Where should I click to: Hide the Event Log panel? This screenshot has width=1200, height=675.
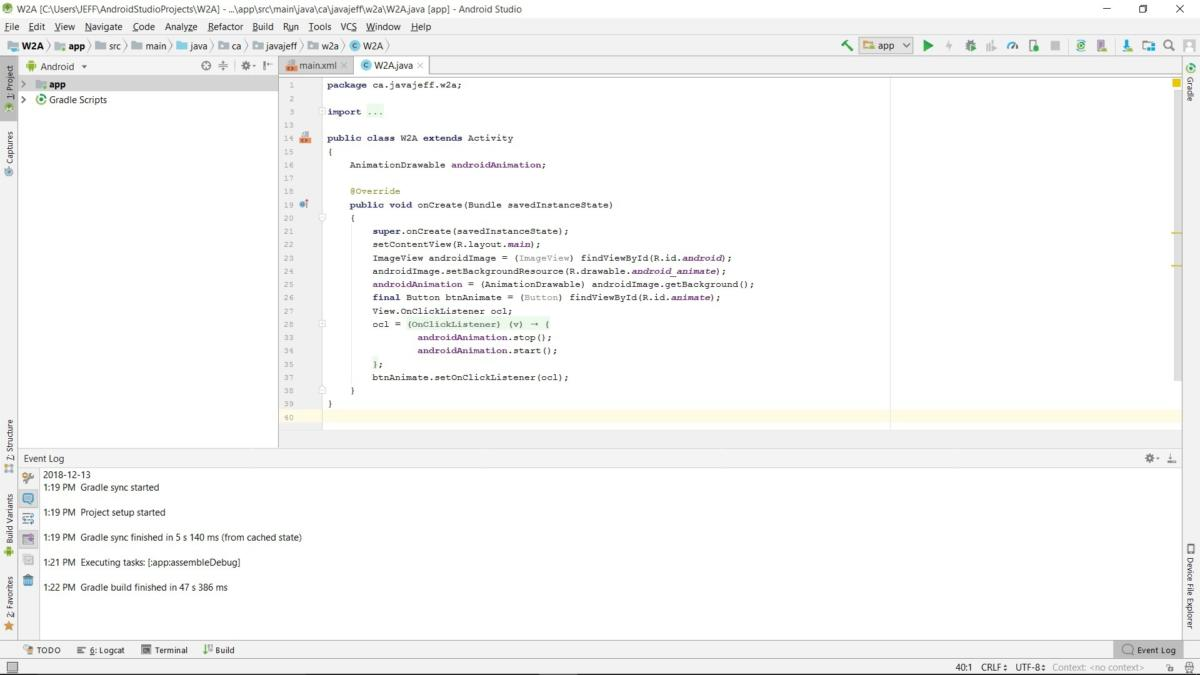(x=1171, y=458)
